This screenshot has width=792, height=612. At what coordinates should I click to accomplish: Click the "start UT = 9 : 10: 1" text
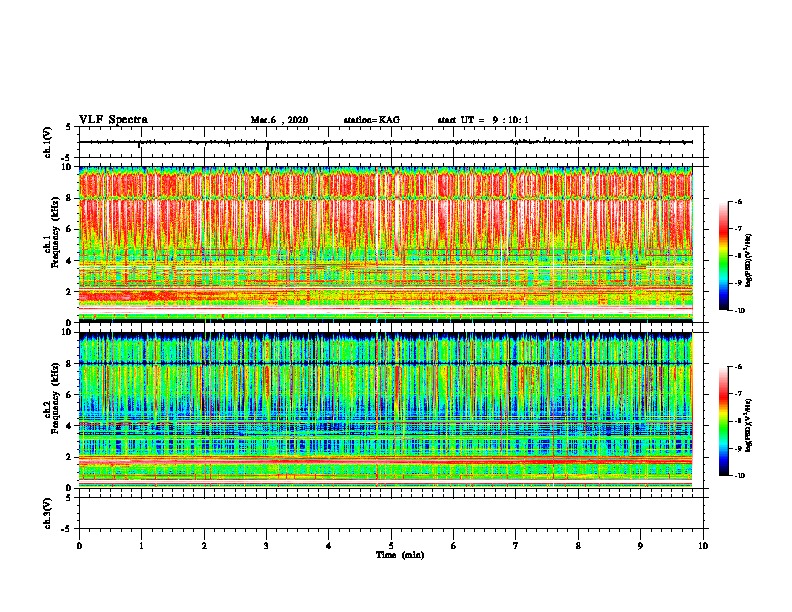[x=483, y=120]
